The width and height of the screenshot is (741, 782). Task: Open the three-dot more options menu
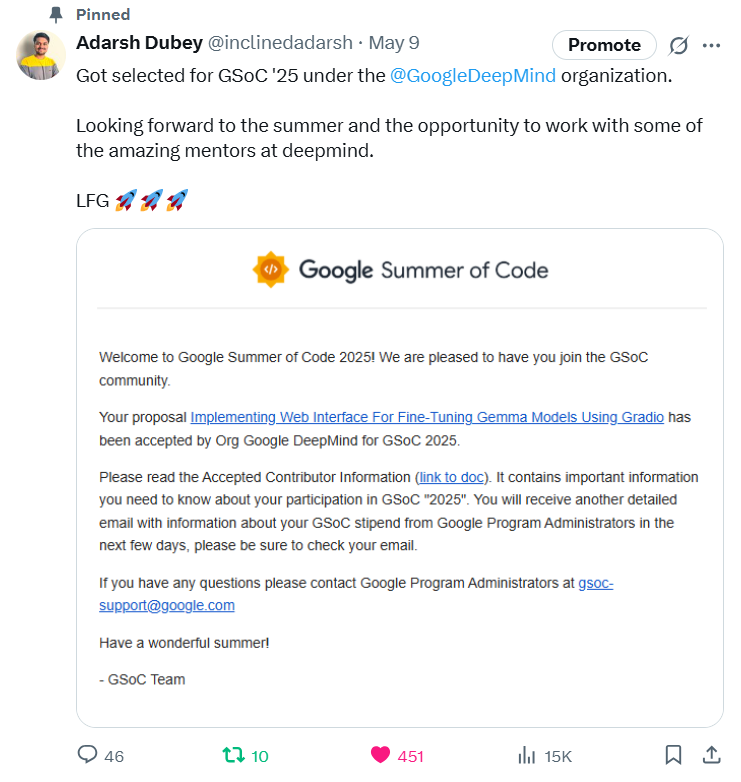(x=711, y=45)
